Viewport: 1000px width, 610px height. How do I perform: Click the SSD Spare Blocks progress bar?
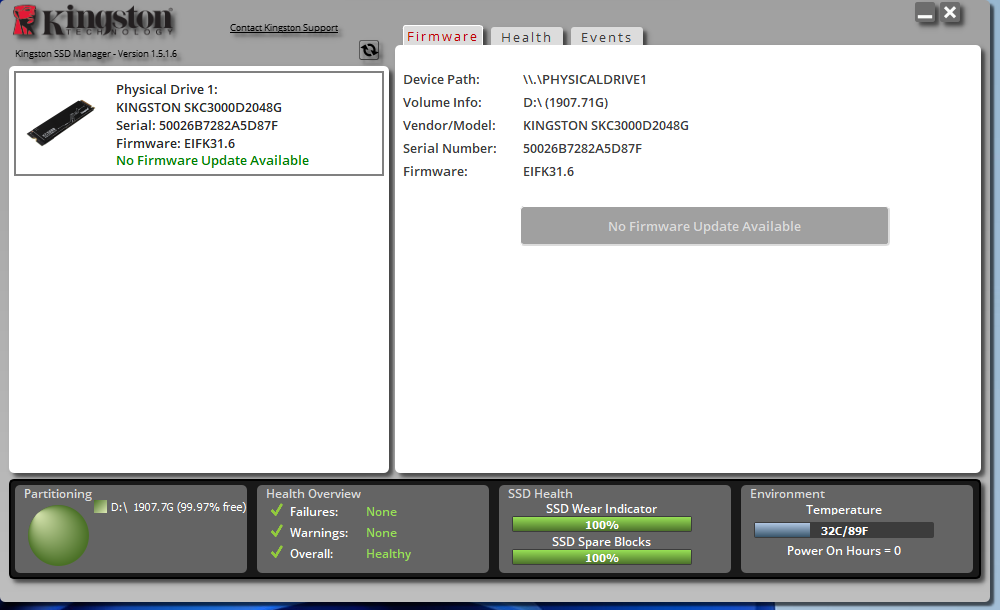tap(601, 557)
